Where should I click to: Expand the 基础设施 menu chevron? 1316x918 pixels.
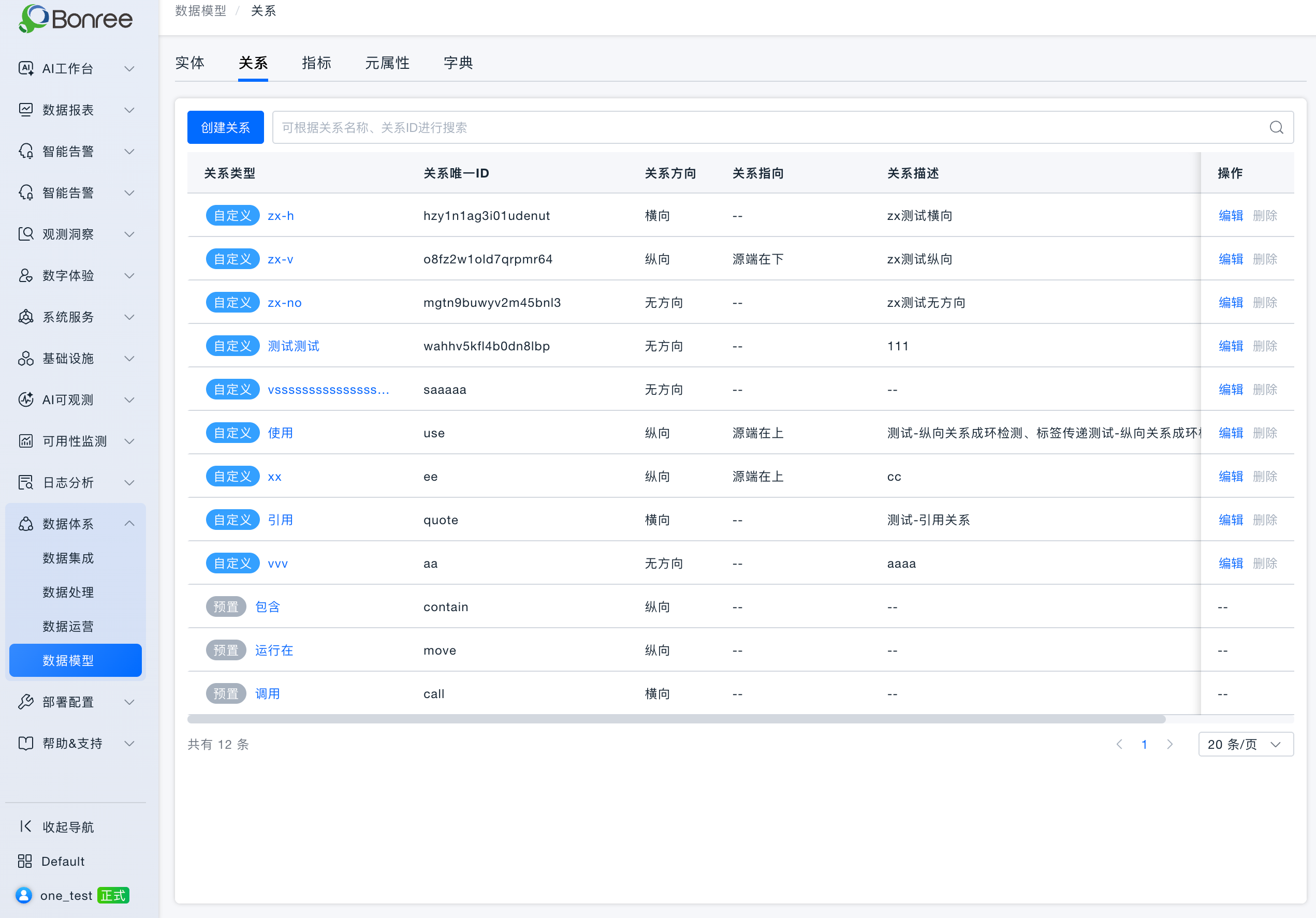pos(129,359)
